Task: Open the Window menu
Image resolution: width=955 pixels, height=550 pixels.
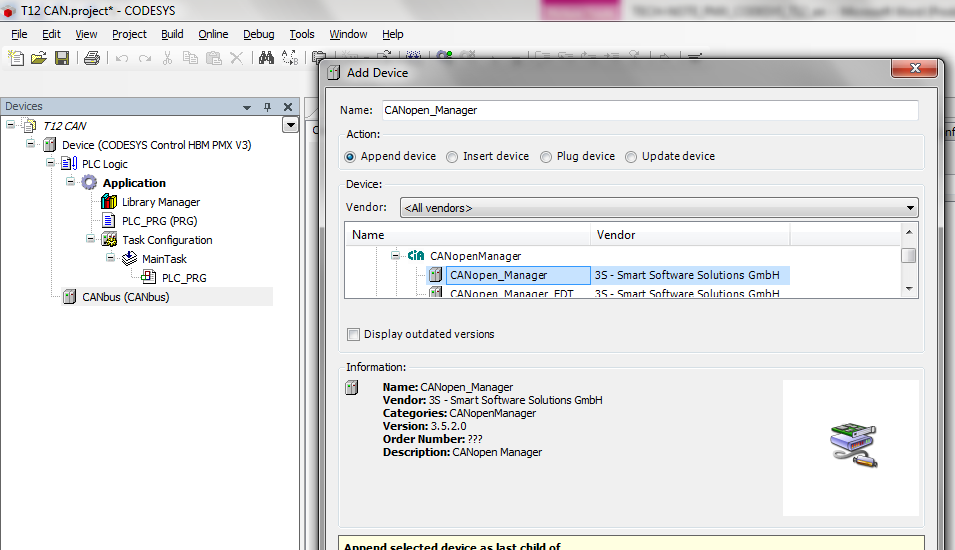Action: click(348, 34)
